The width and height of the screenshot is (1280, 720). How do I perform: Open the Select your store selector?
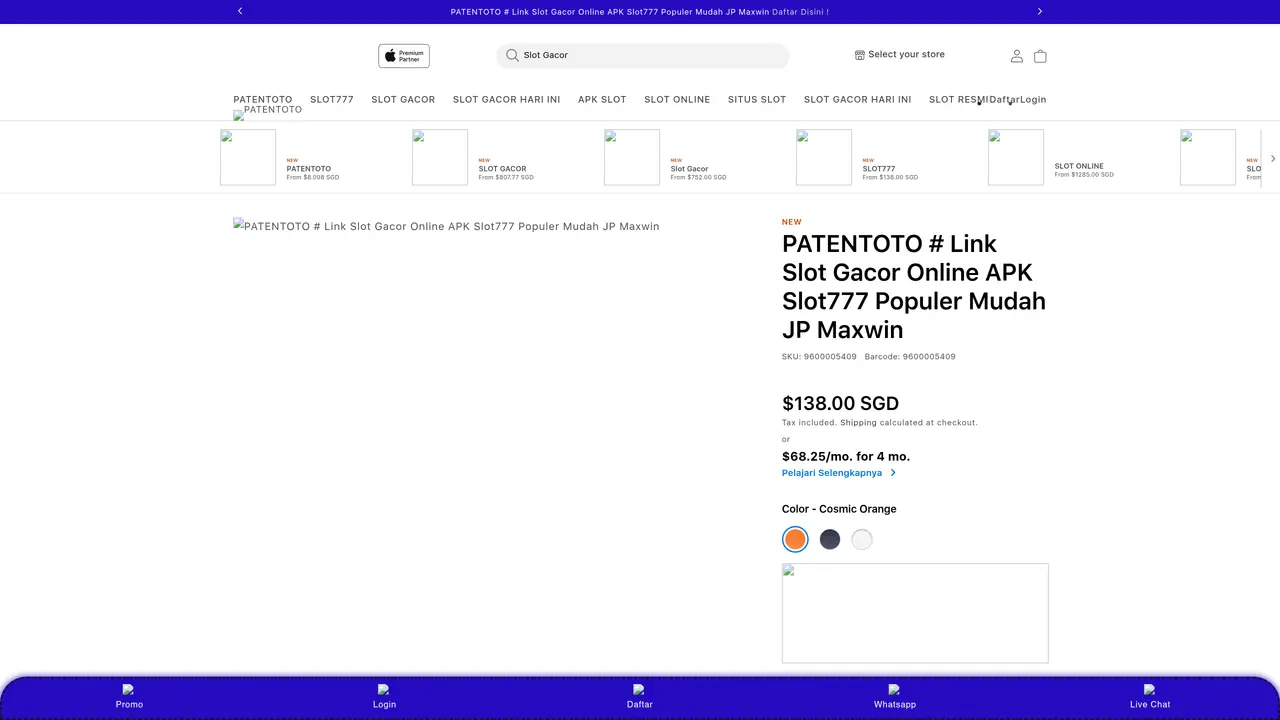click(900, 55)
